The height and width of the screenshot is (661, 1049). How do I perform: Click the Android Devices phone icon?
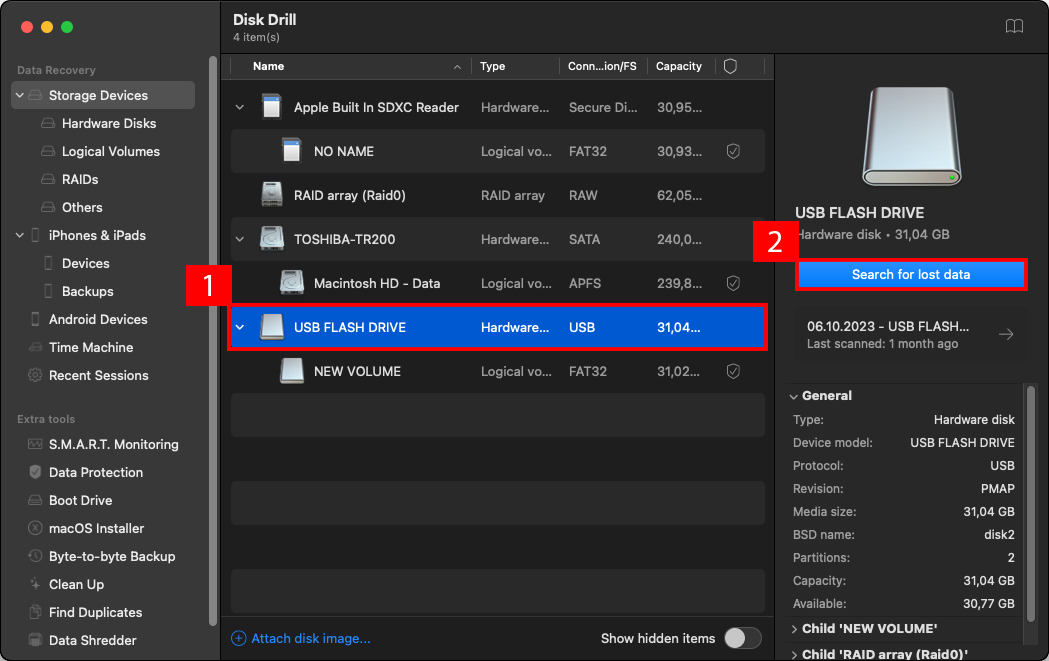[35, 319]
